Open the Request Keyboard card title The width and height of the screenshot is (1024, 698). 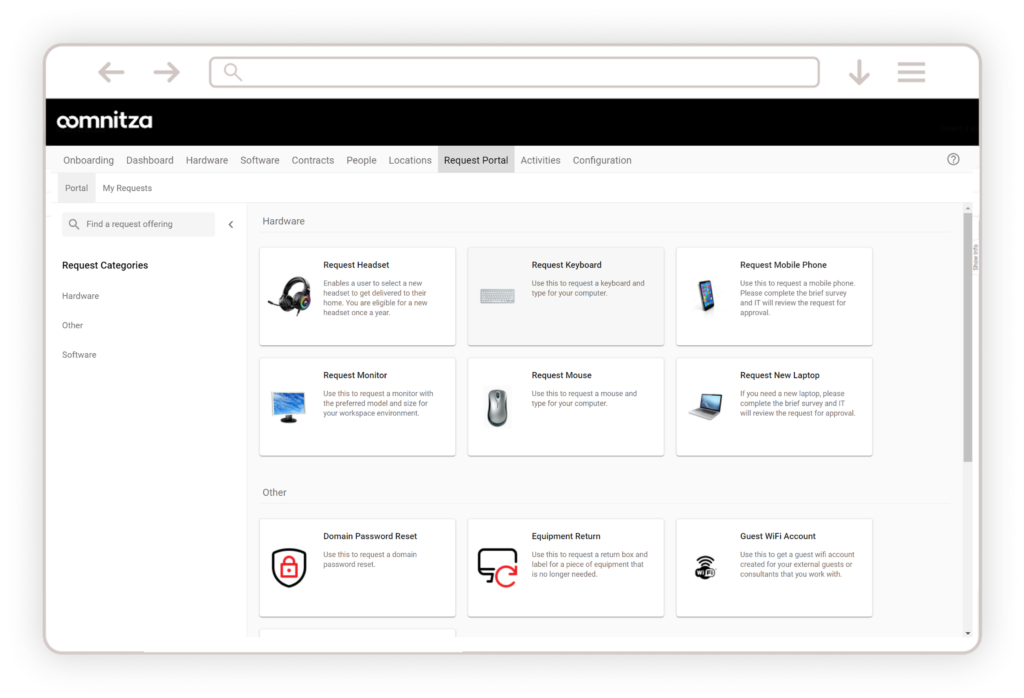[566, 264]
